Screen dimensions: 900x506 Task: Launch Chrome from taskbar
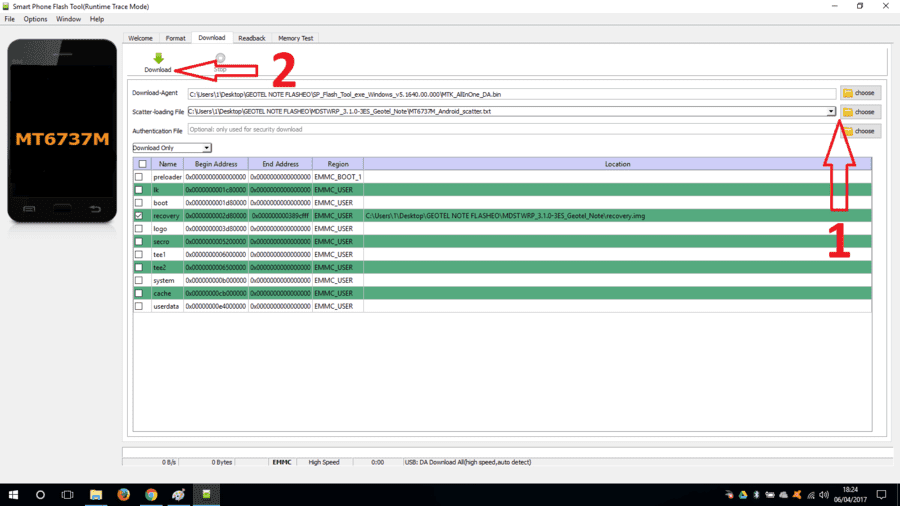pyautogui.click(x=151, y=495)
